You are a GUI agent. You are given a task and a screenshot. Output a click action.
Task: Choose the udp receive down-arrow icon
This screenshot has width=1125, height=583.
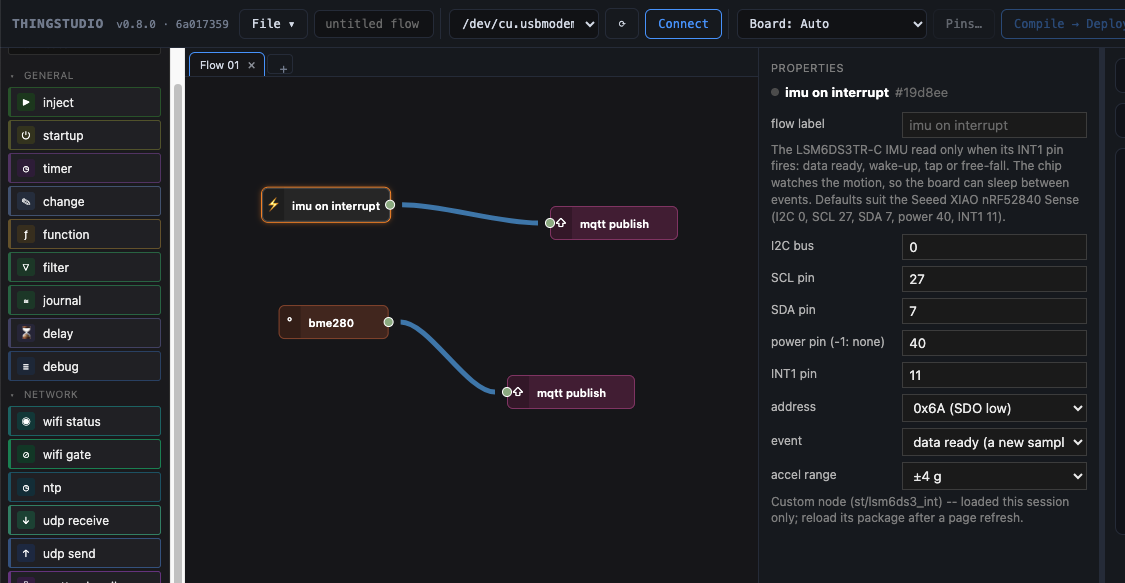tap(26, 521)
